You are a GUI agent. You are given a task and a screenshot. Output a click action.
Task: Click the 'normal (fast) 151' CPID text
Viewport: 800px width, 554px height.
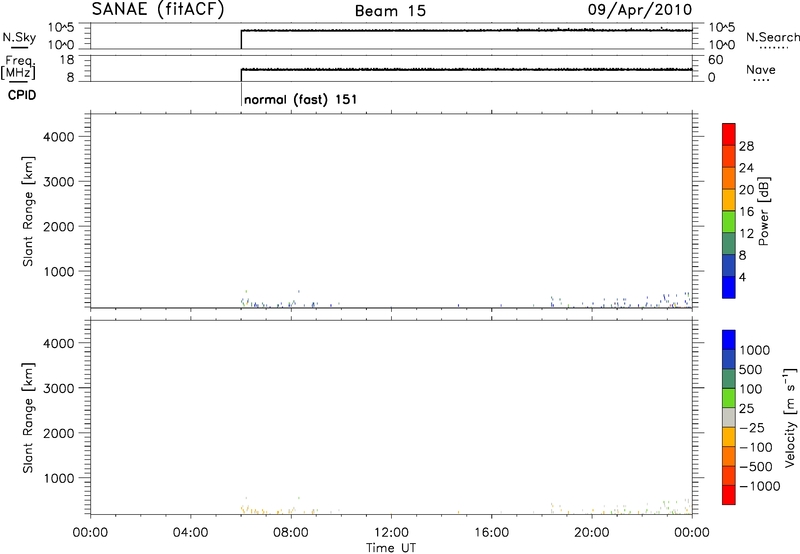(x=301, y=99)
